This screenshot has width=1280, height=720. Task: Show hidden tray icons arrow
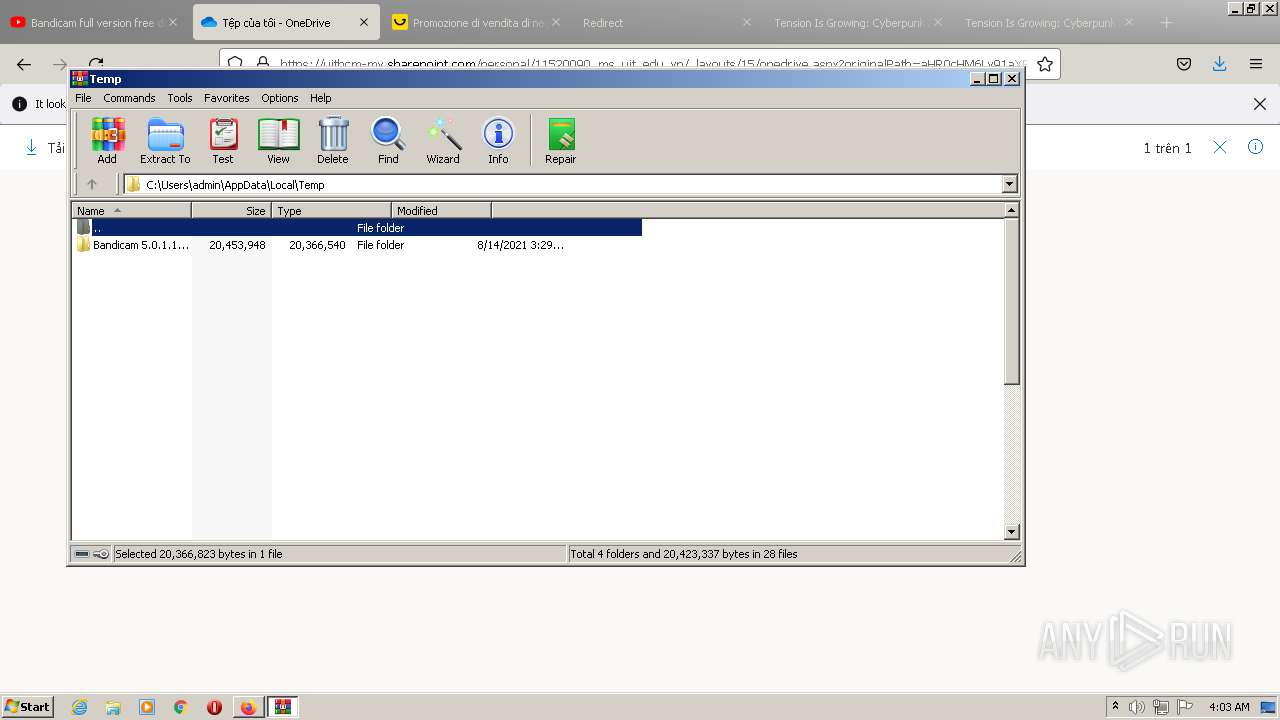[1115, 707]
